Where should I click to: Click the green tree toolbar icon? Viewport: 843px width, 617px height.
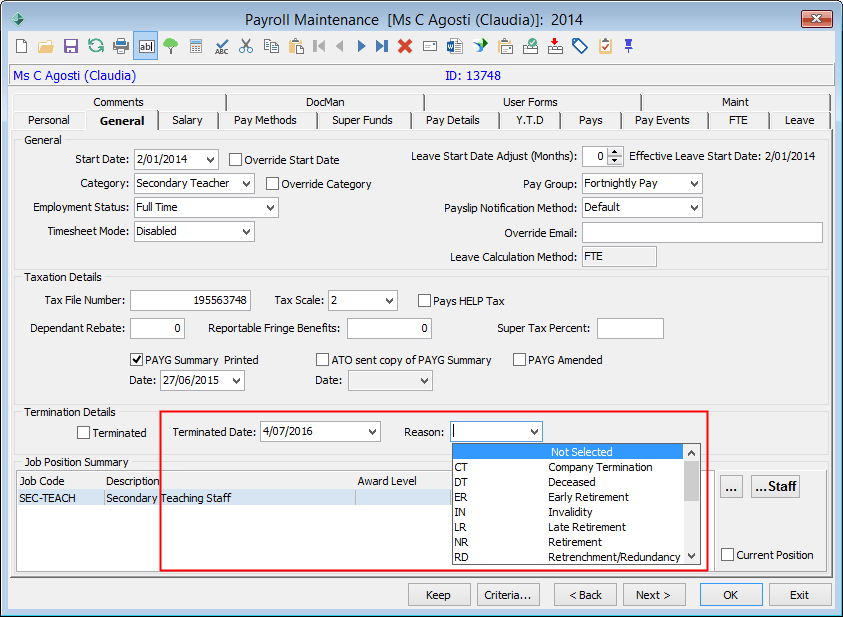pos(170,46)
